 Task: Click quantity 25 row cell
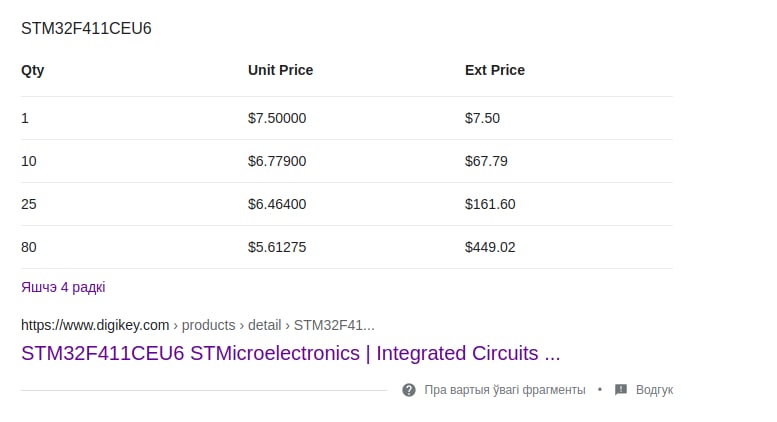click(x=29, y=204)
